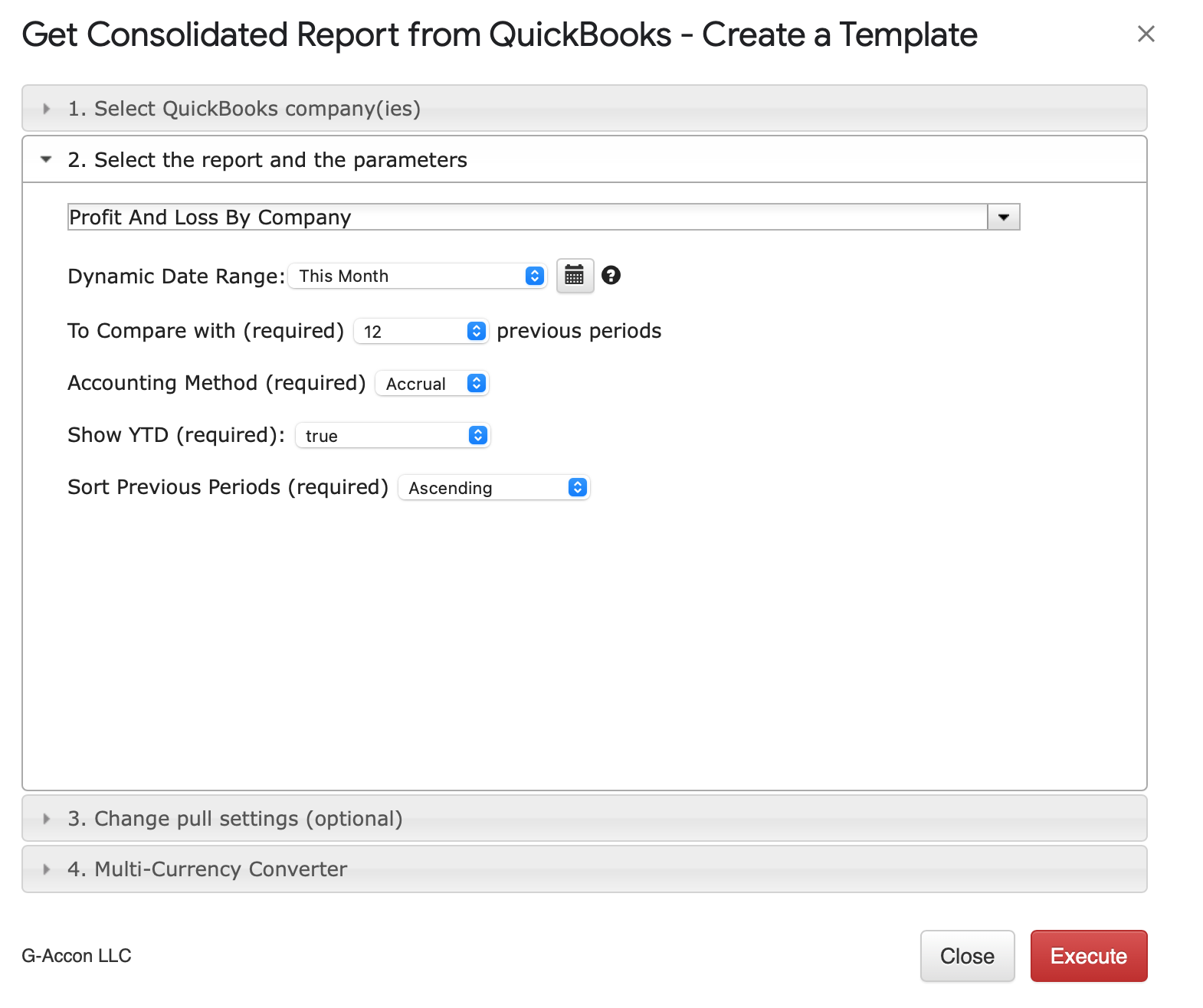Screen dimensions: 1203x1008
Task: Open the Accounting Method dropdown
Action: coord(431,383)
